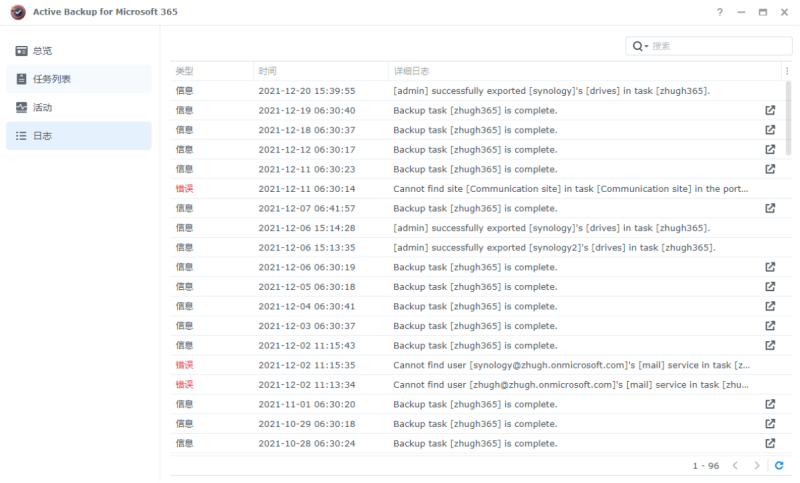Click the Active Backup for Microsoft 365 title
The width and height of the screenshot is (800, 483).
pos(105,12)
